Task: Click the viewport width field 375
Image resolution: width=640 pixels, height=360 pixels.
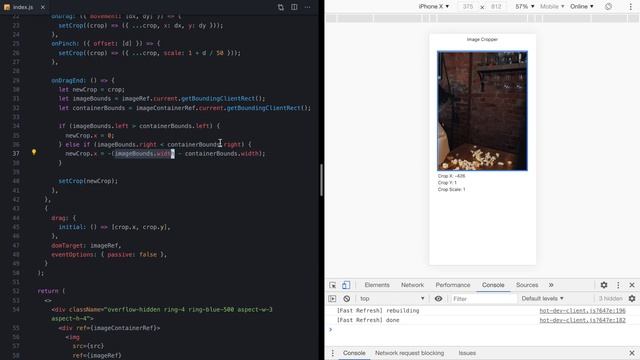Action: (x=468, y=7)
